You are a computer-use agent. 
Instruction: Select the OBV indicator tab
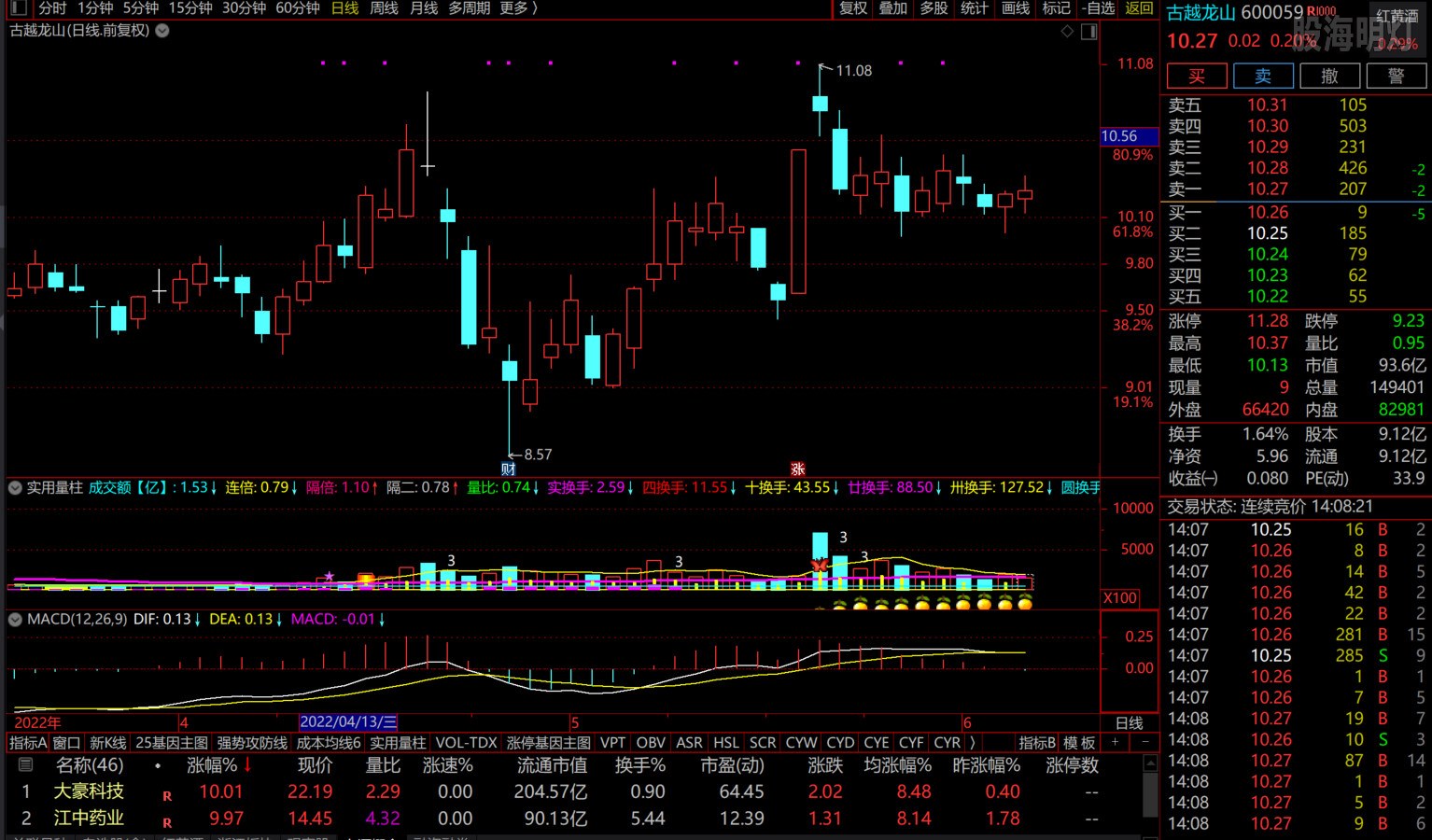(651, 743)
